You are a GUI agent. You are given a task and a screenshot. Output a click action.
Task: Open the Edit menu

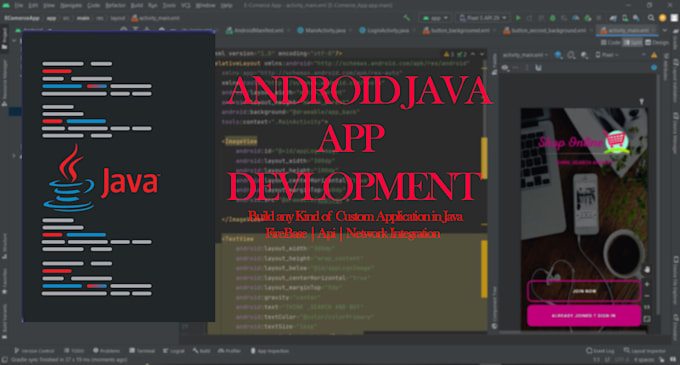(x=33, y=6)
